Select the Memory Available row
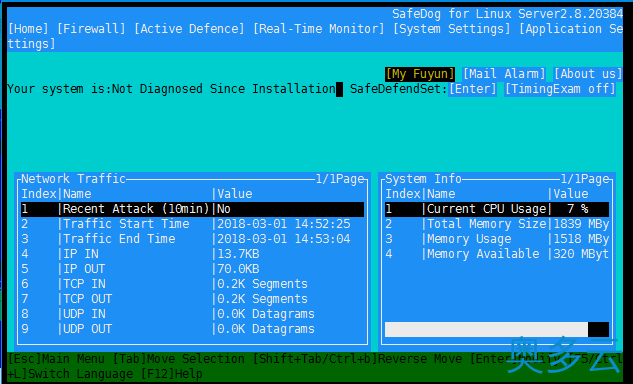The height and width of the screenshot is (384, 633). [497, 254]
